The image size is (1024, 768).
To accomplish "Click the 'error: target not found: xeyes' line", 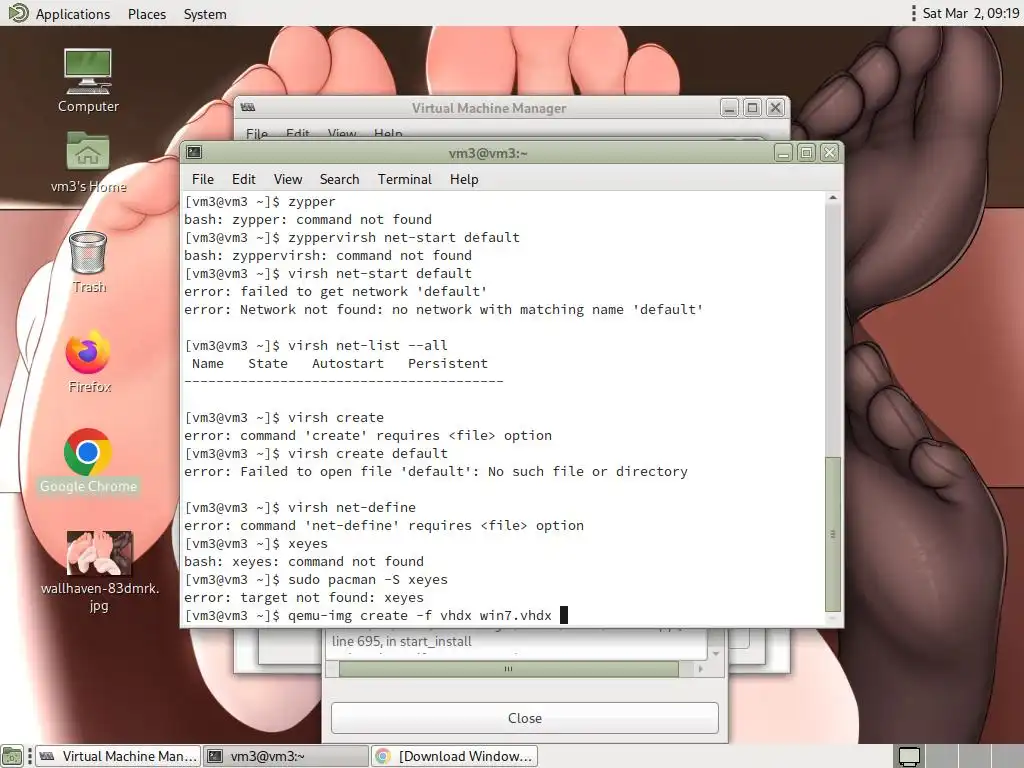I will tap(304, 597).
